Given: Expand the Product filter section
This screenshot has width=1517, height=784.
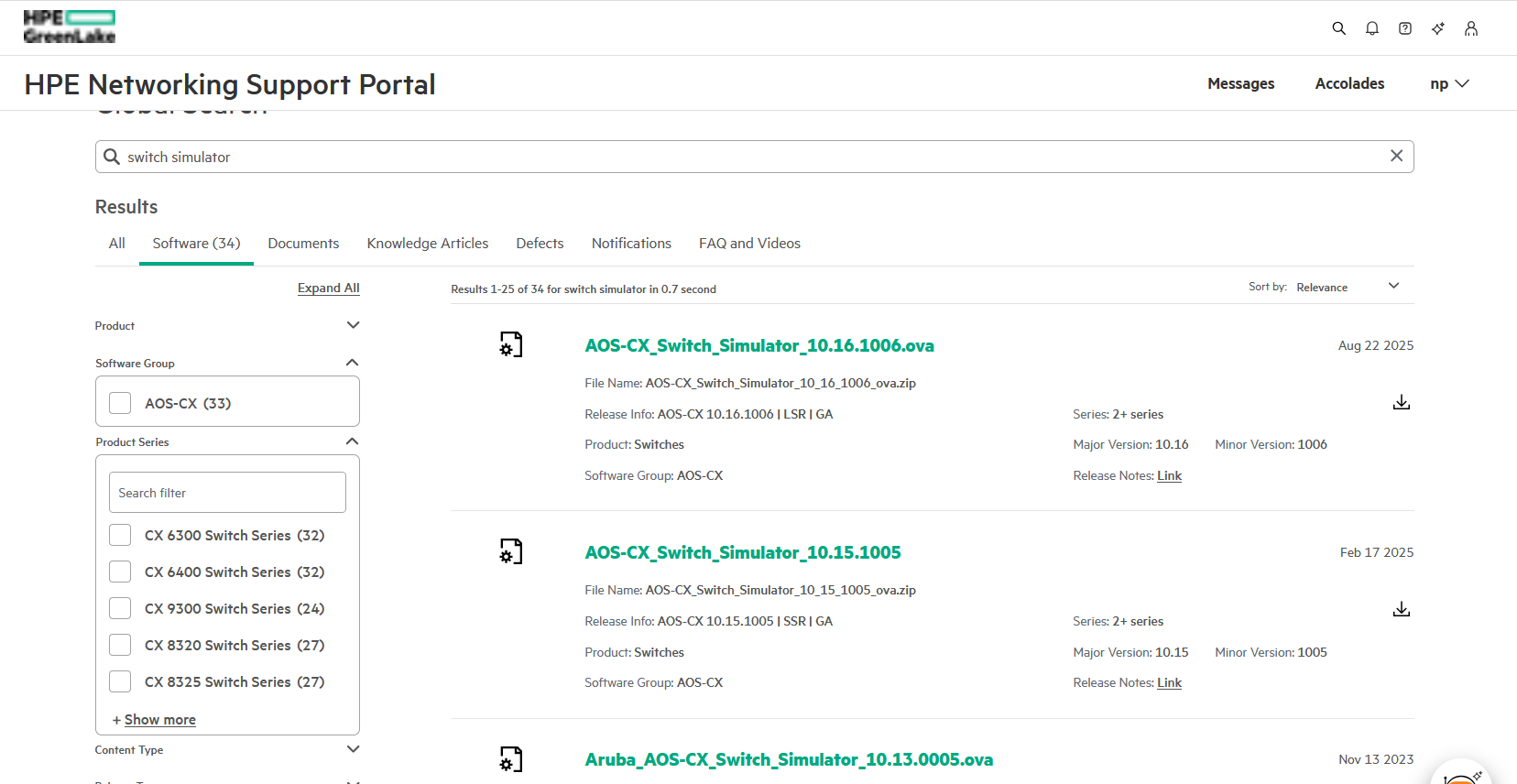Looking at the screenshot, I should tap(353, 325).
